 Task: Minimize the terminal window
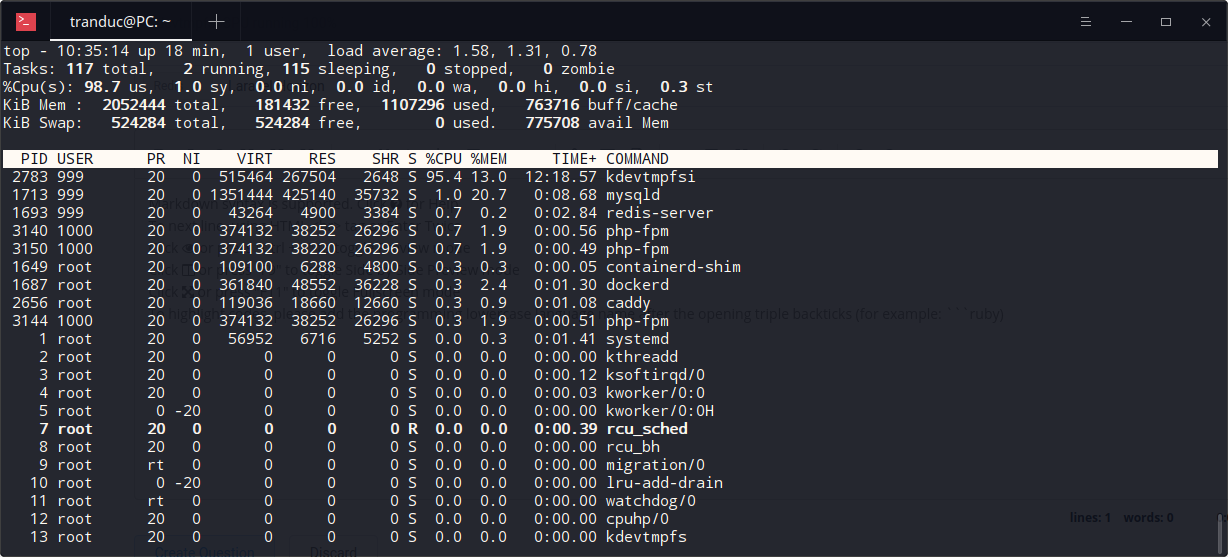[x=1126, y=22]
